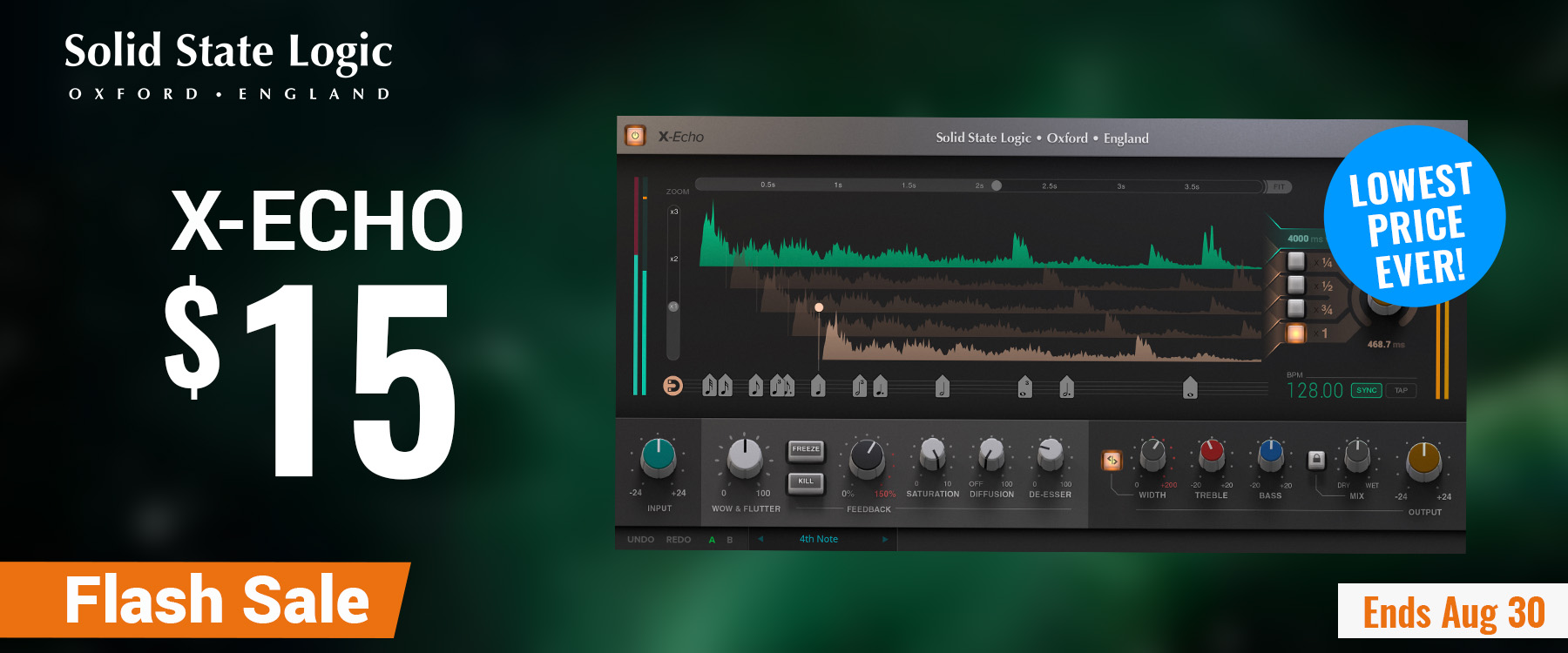Toggle the X-Echo power bypass button
This screenshot has width=1568, height=653.
[635, 136]
